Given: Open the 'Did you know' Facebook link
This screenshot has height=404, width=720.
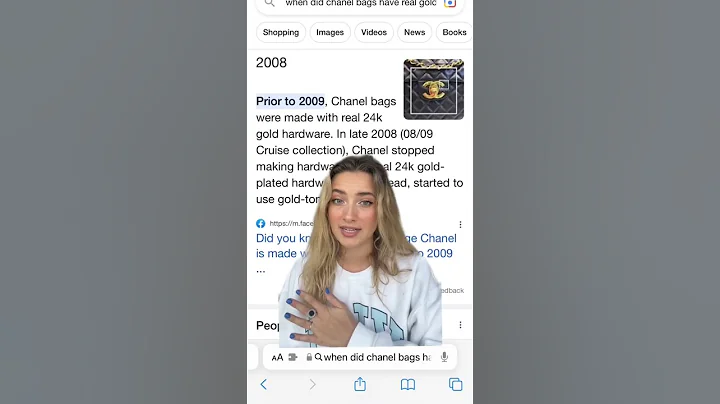Looking at the screenshot, I should pos(356,246).
